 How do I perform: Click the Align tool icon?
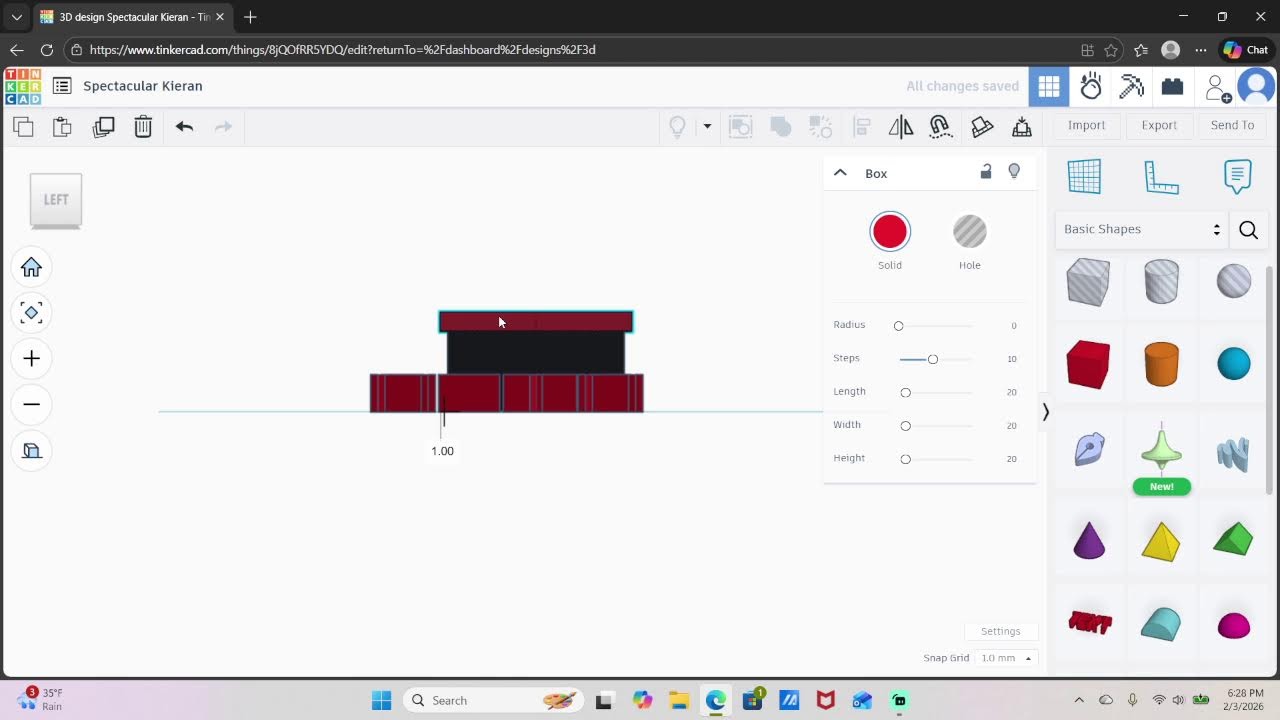tap(861, 126)
